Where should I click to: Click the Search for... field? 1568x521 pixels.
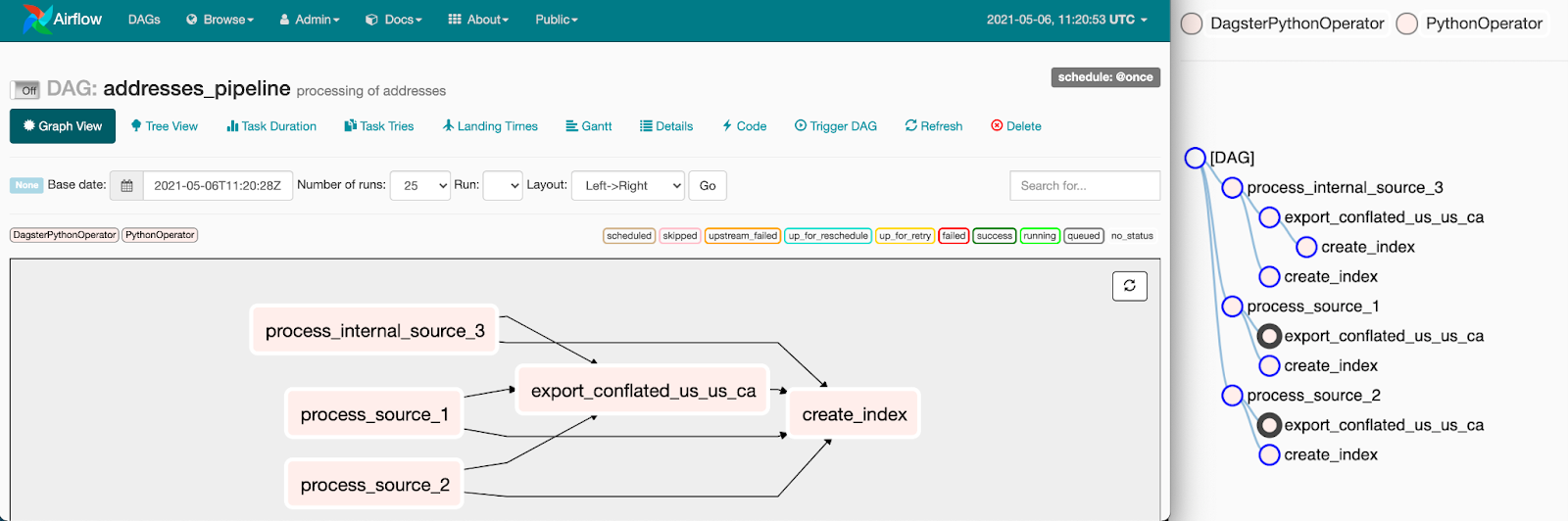coord(1085,186)
